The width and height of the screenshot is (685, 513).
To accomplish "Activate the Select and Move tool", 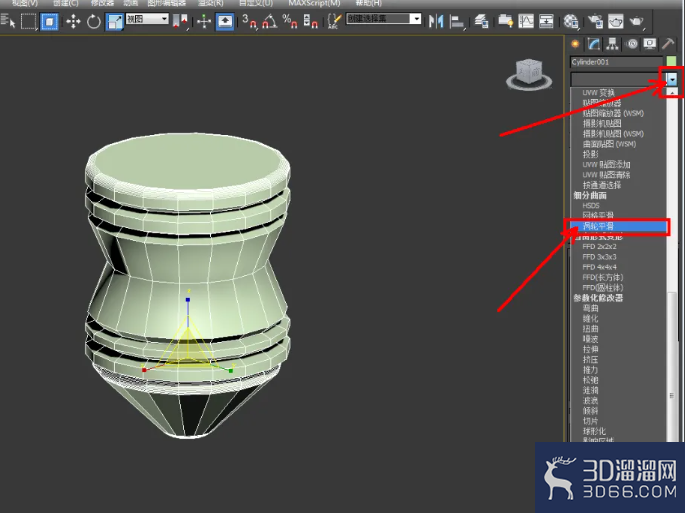I will point(73,21).
